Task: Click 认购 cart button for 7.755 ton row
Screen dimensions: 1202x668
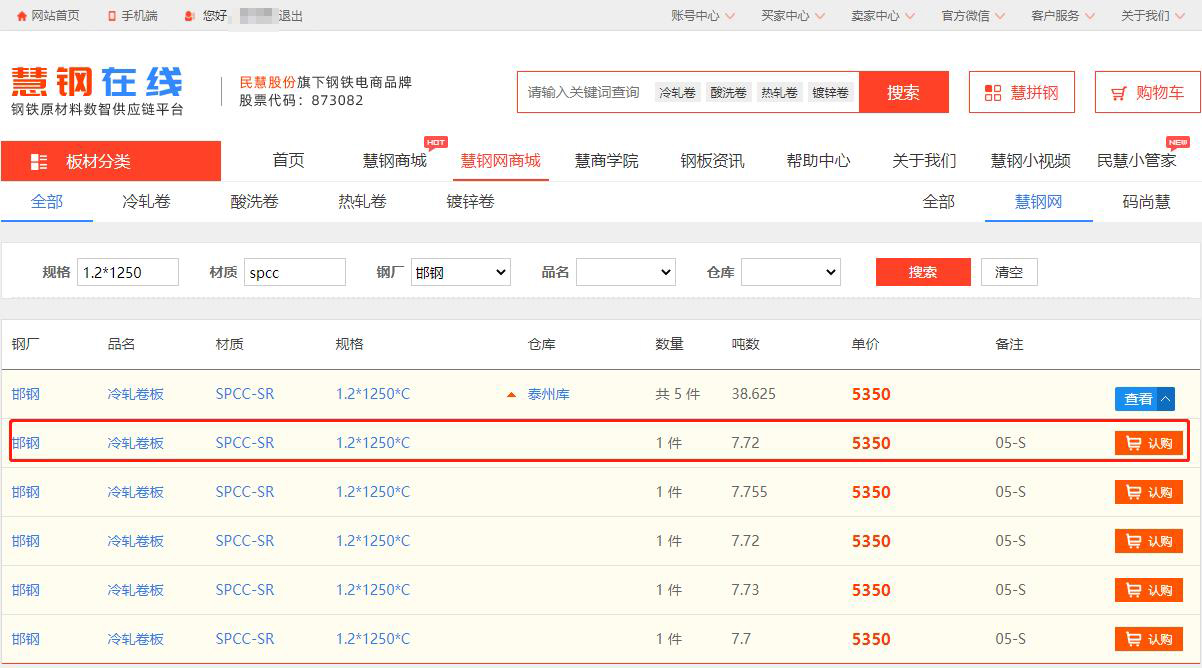Action: click(1148, 492)
